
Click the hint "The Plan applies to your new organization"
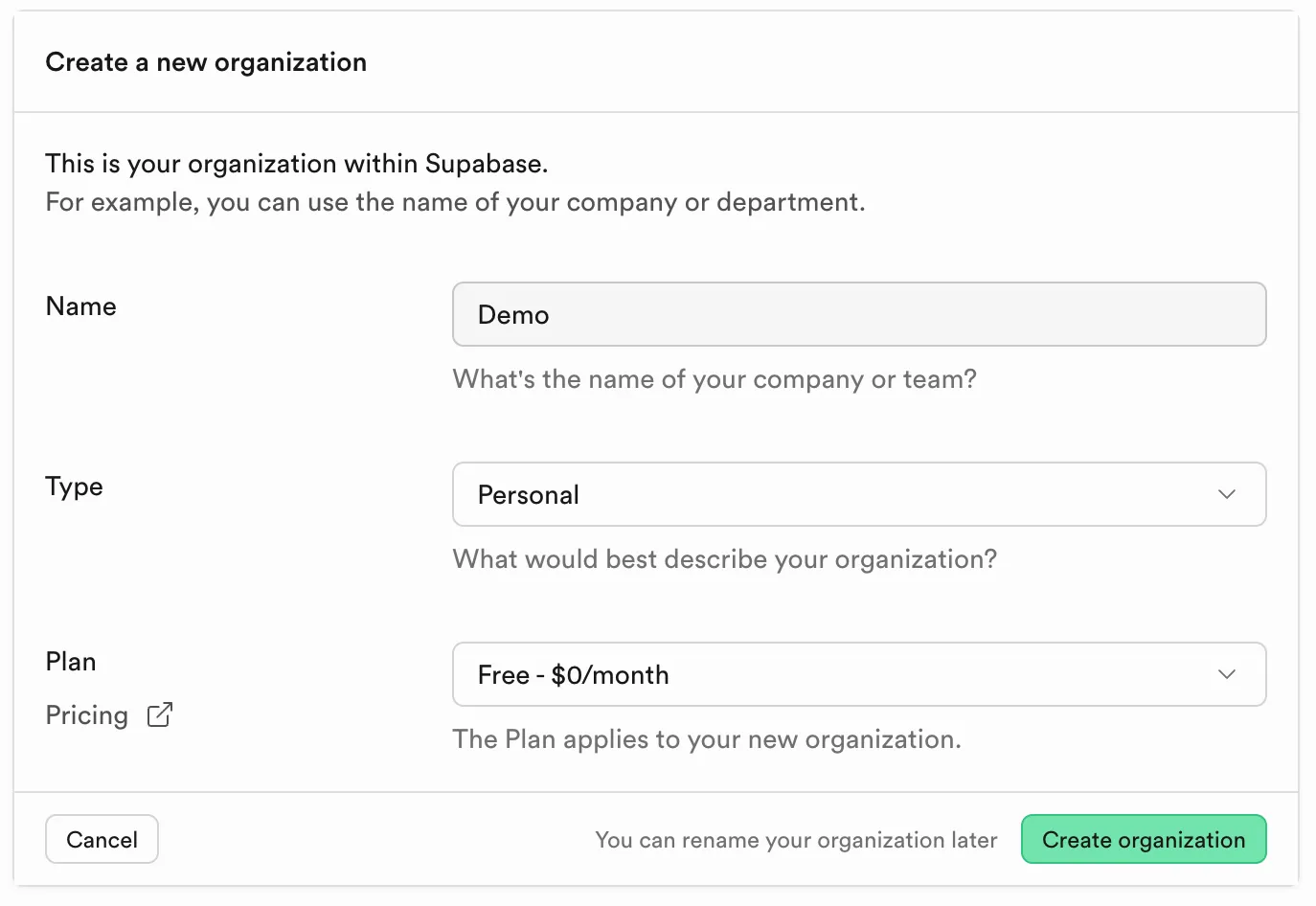coord(707,739)
